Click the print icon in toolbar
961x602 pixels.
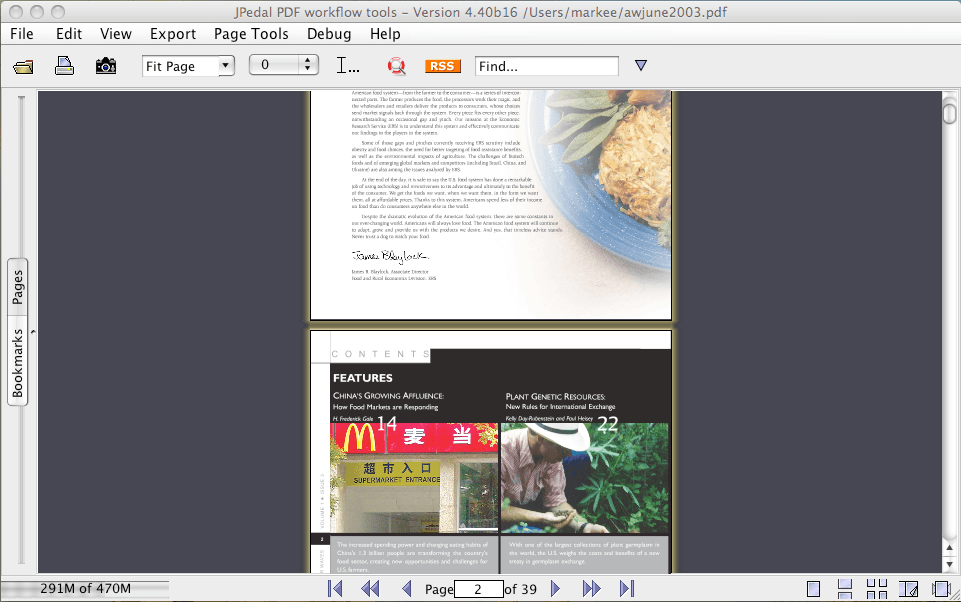pos(64,67)
